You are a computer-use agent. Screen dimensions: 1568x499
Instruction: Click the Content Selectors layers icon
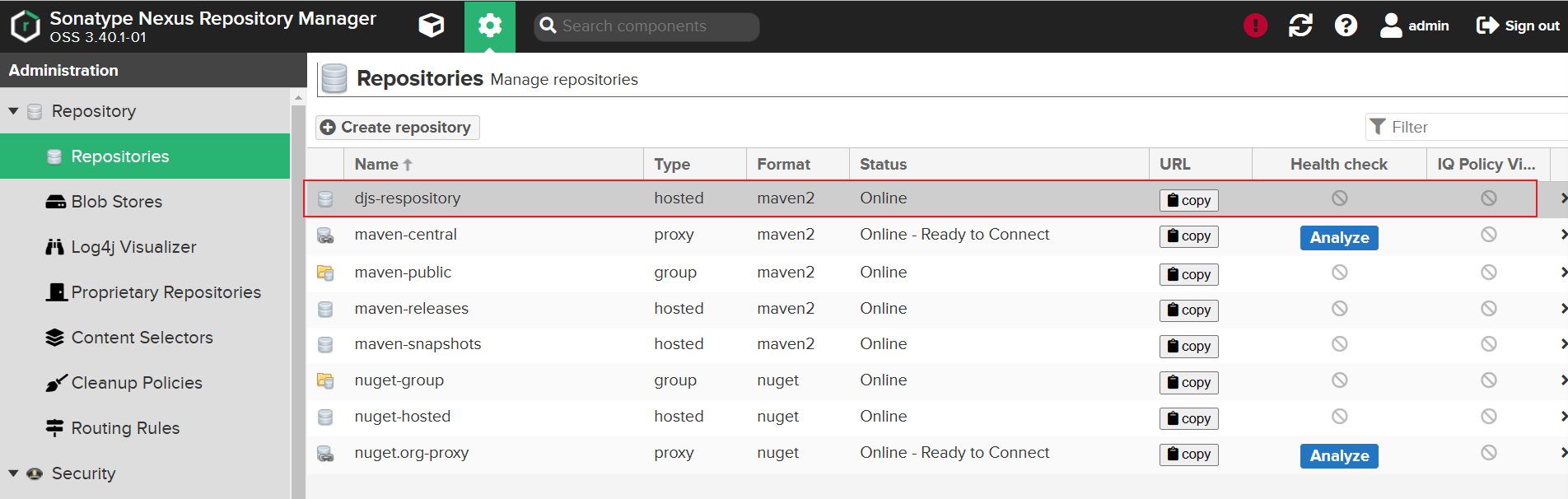[55, 338]
